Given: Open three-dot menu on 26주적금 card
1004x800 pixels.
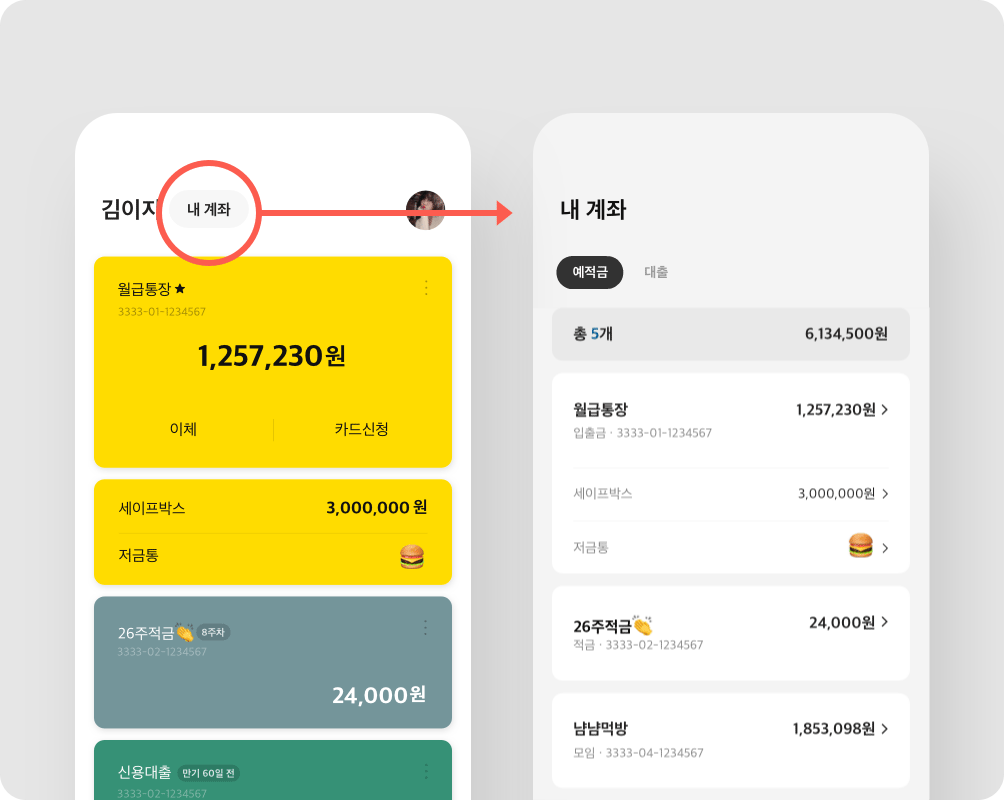Looking at the screenshot, I should [426, 628].
